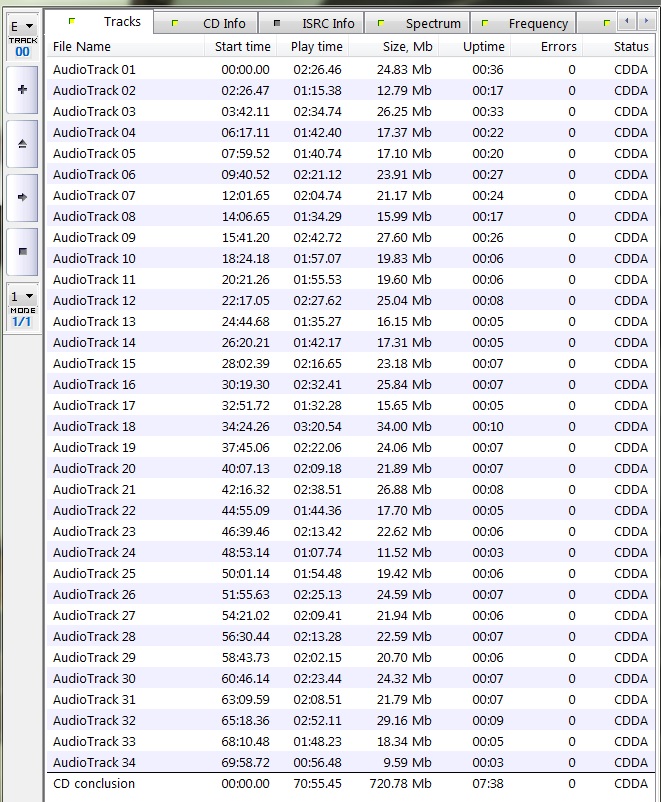
Task: Open the mode number dropdown
Action: [22, 297]
